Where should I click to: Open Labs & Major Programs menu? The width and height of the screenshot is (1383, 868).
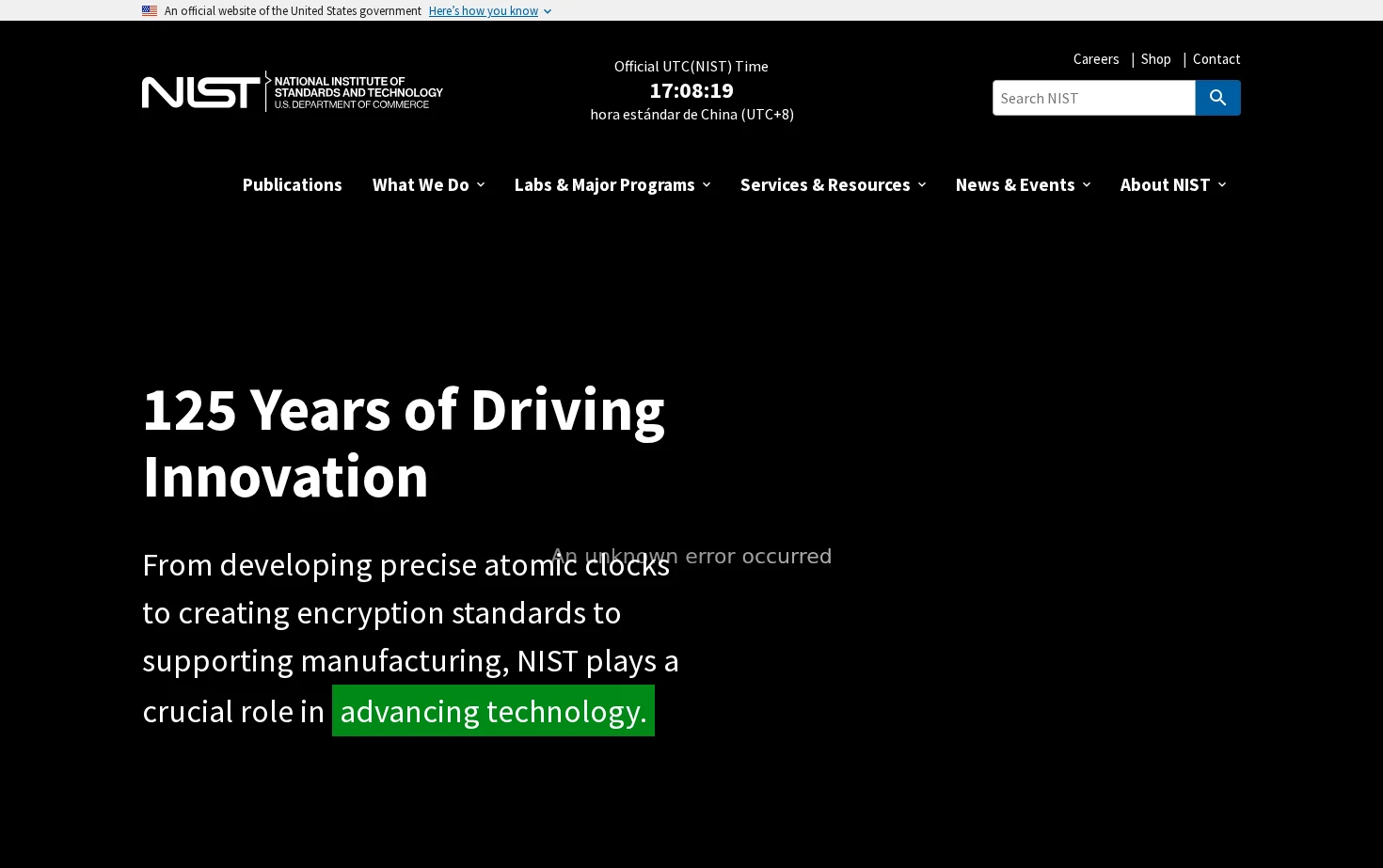pos(605,184)
